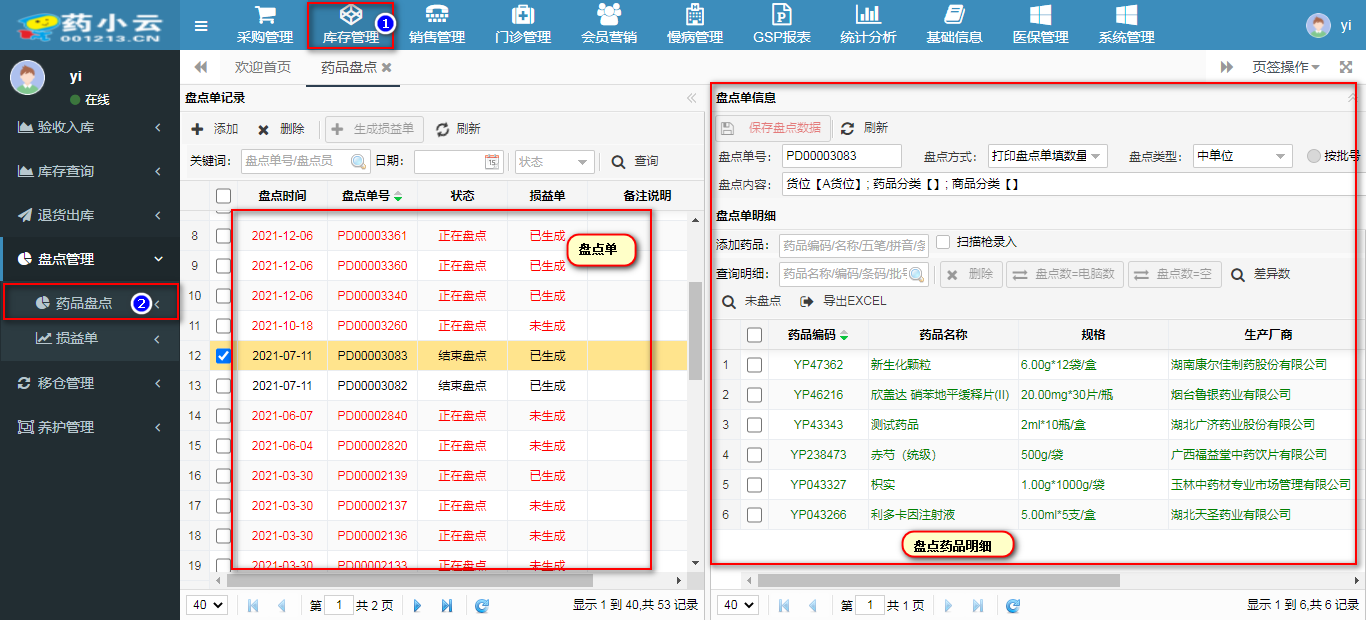The image size is (1366, 620).
Task: Go to last page in left pager
Action: tap(446, 605)
